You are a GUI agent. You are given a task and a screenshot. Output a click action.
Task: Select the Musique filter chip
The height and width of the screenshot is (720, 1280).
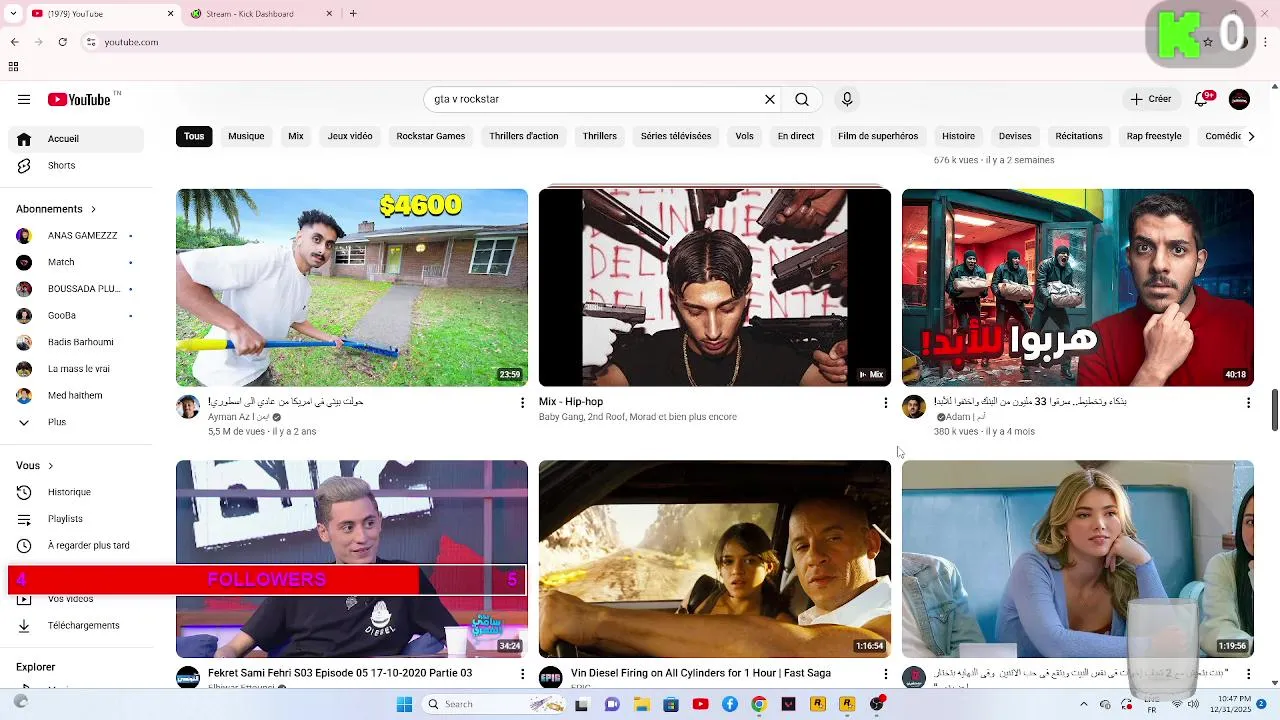246,136
